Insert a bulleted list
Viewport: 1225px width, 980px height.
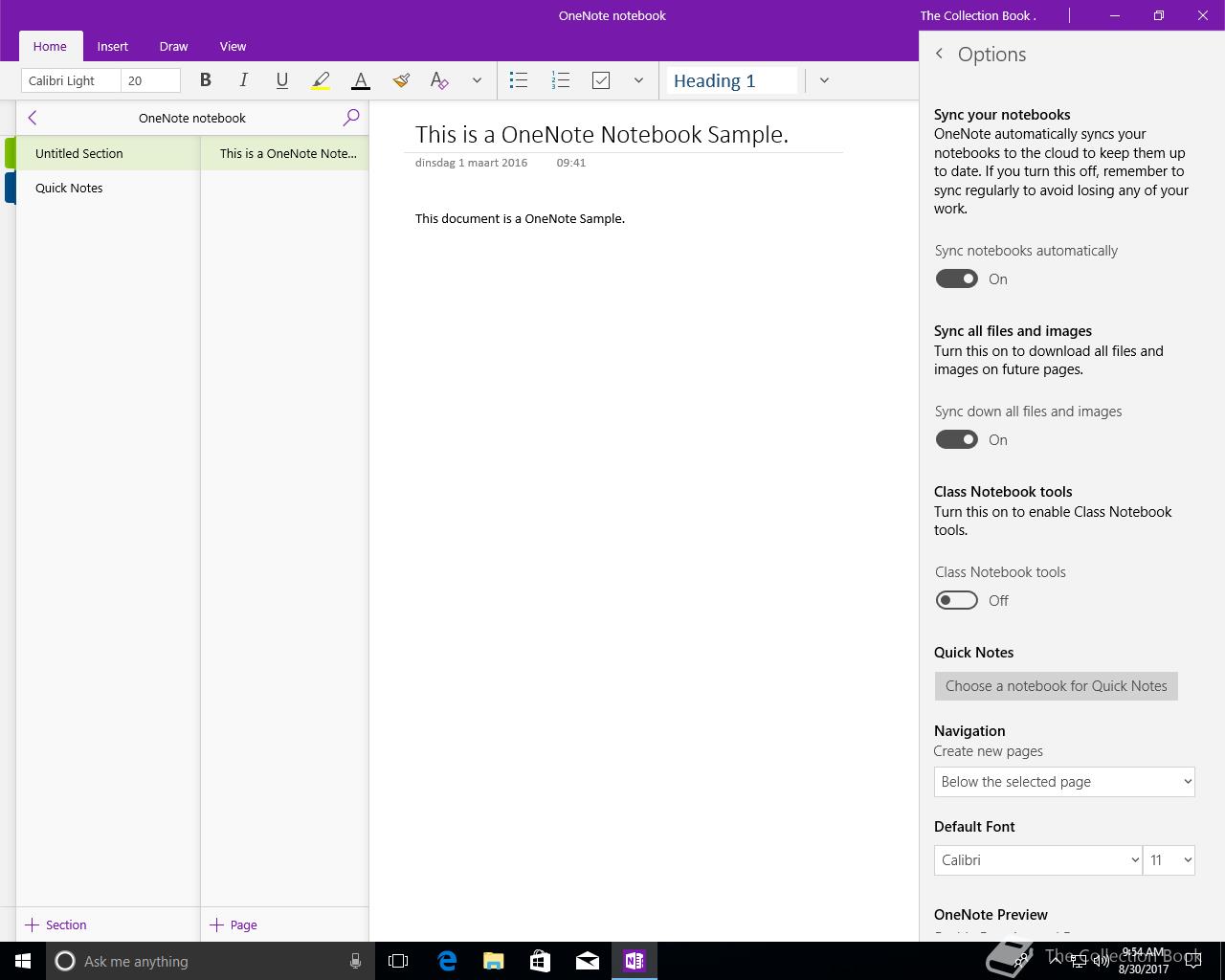(x=519, y=80)
